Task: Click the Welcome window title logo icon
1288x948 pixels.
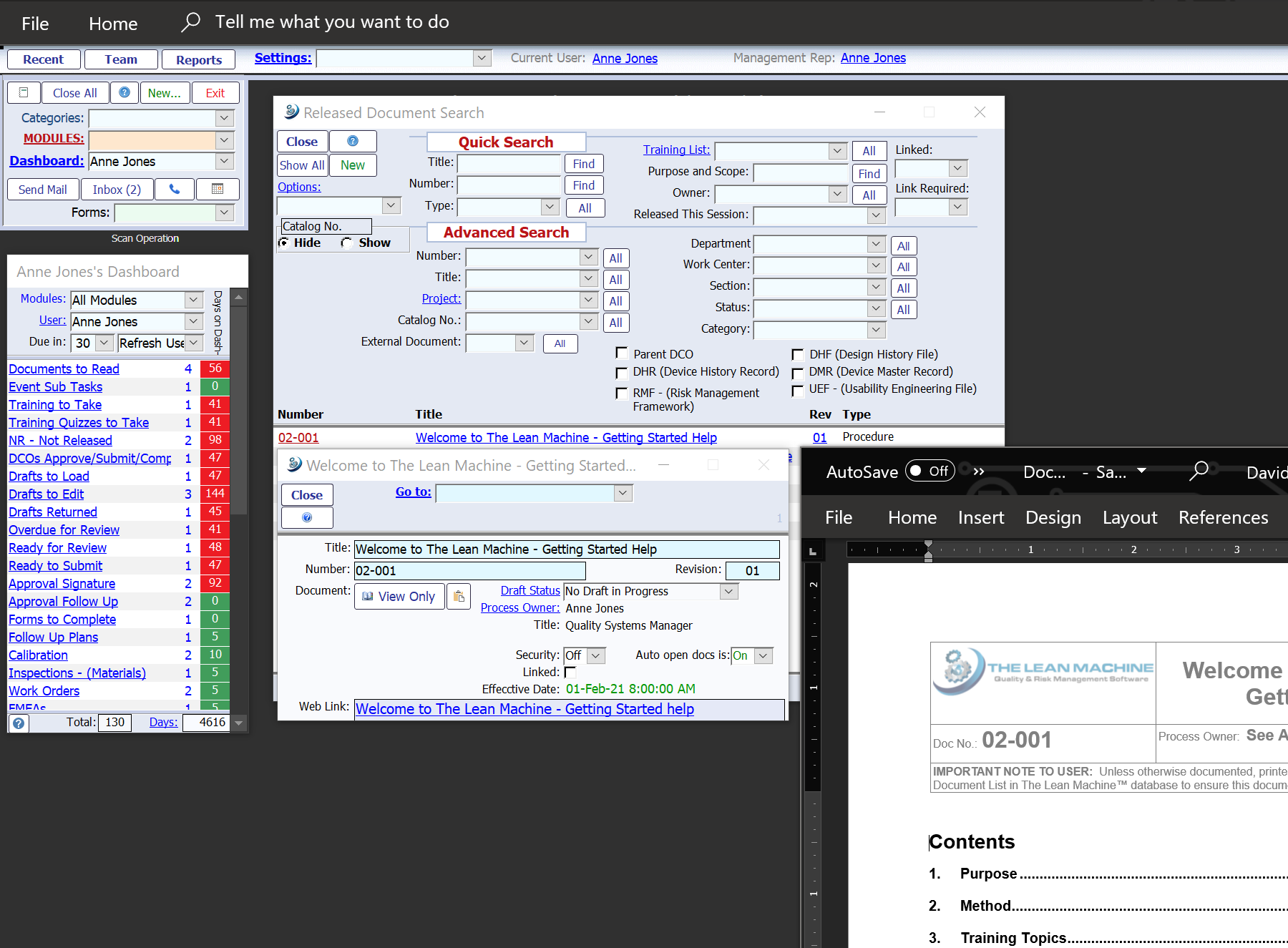Action: [x=294, y=464]
